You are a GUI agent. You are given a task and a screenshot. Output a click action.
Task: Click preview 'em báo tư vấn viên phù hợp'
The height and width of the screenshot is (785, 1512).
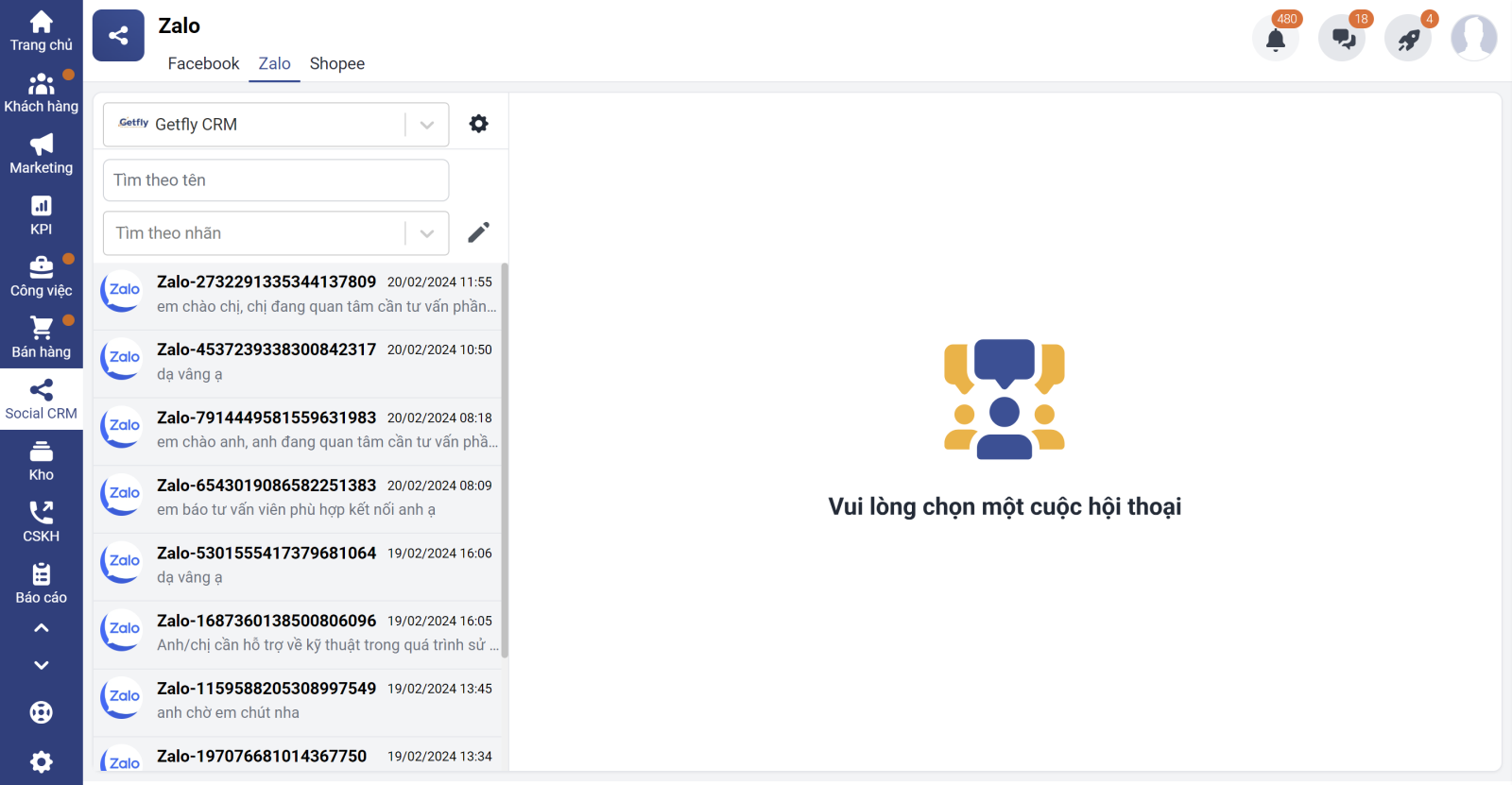pos(296,510)
